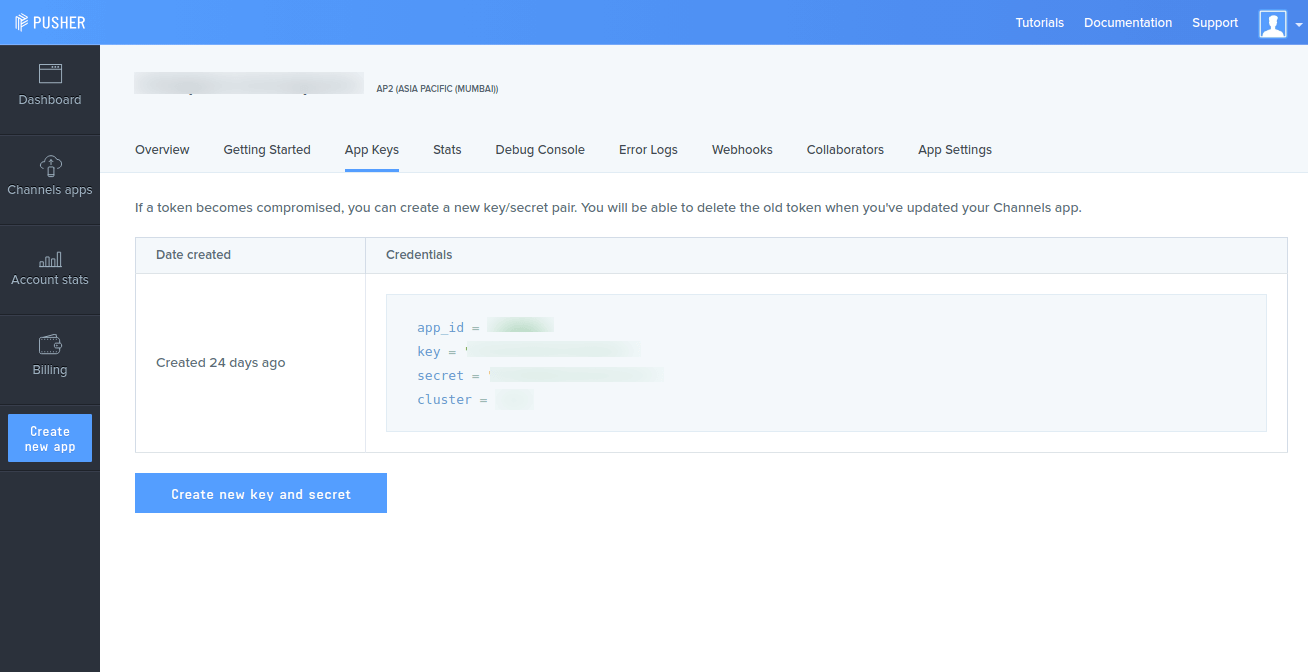
Task: Open the Tutorials link
Action: pos(1040,23)
